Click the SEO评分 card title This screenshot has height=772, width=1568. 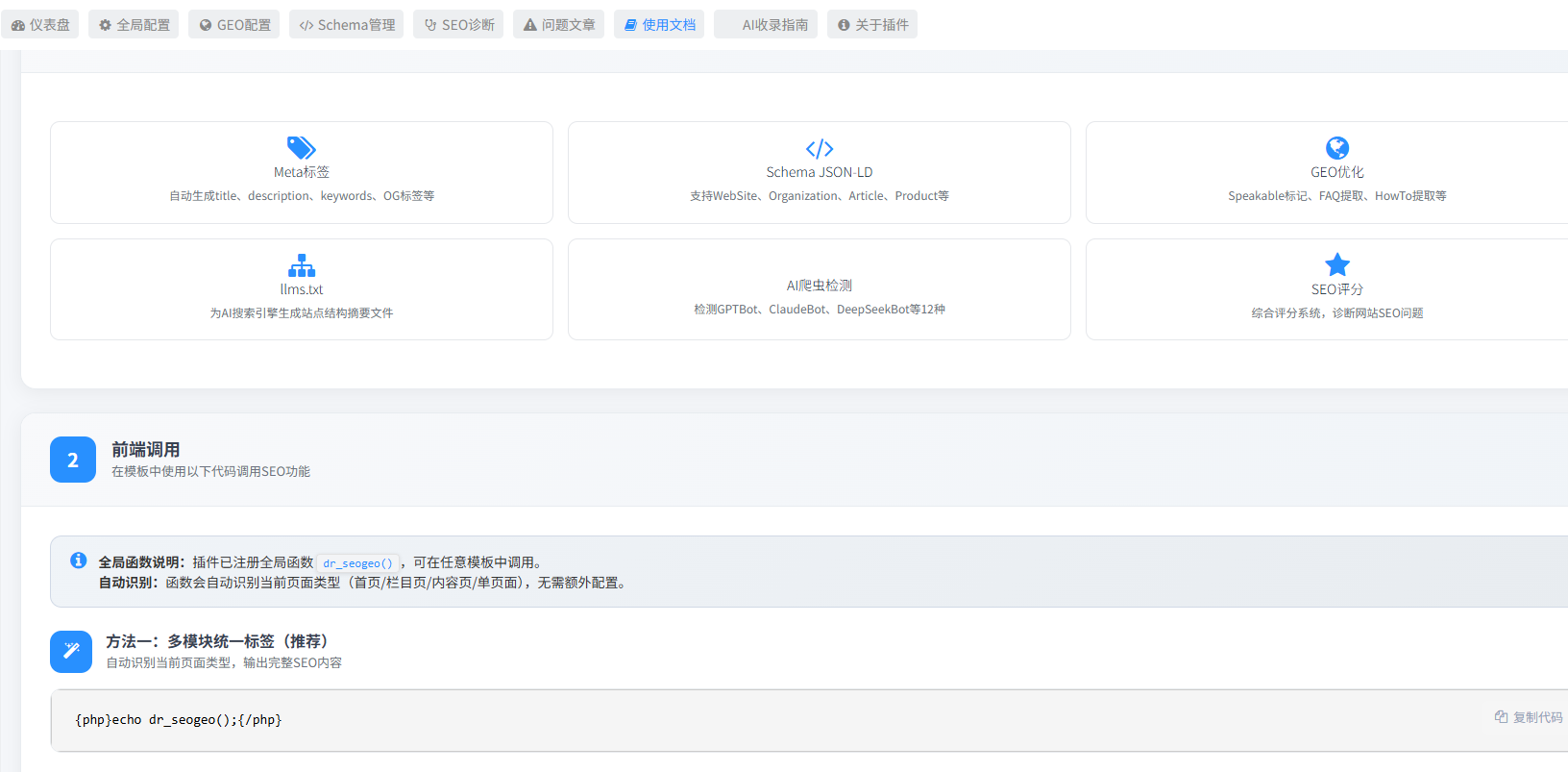click(1337, 289)
